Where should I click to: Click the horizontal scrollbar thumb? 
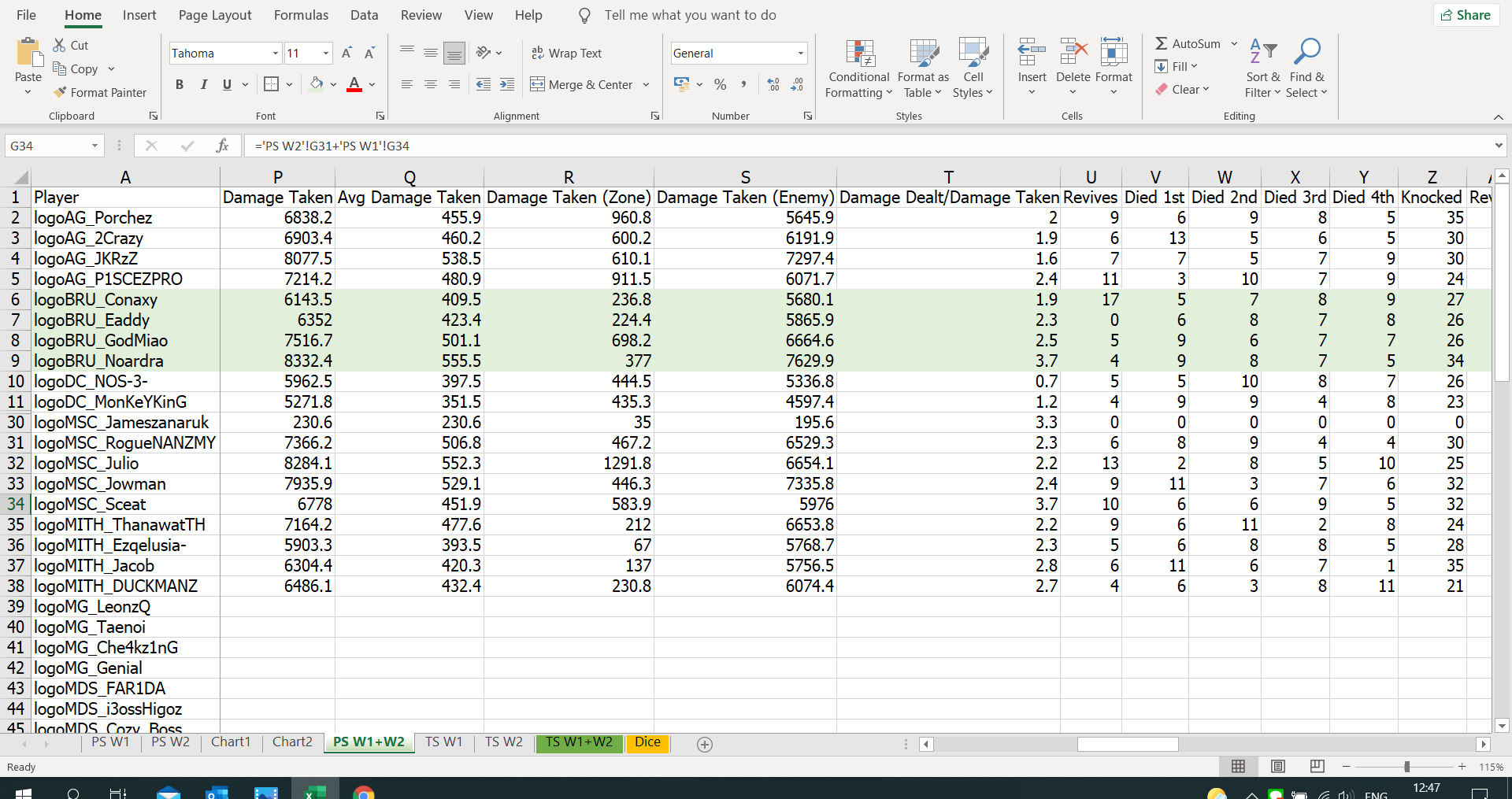coord(1128,744)
